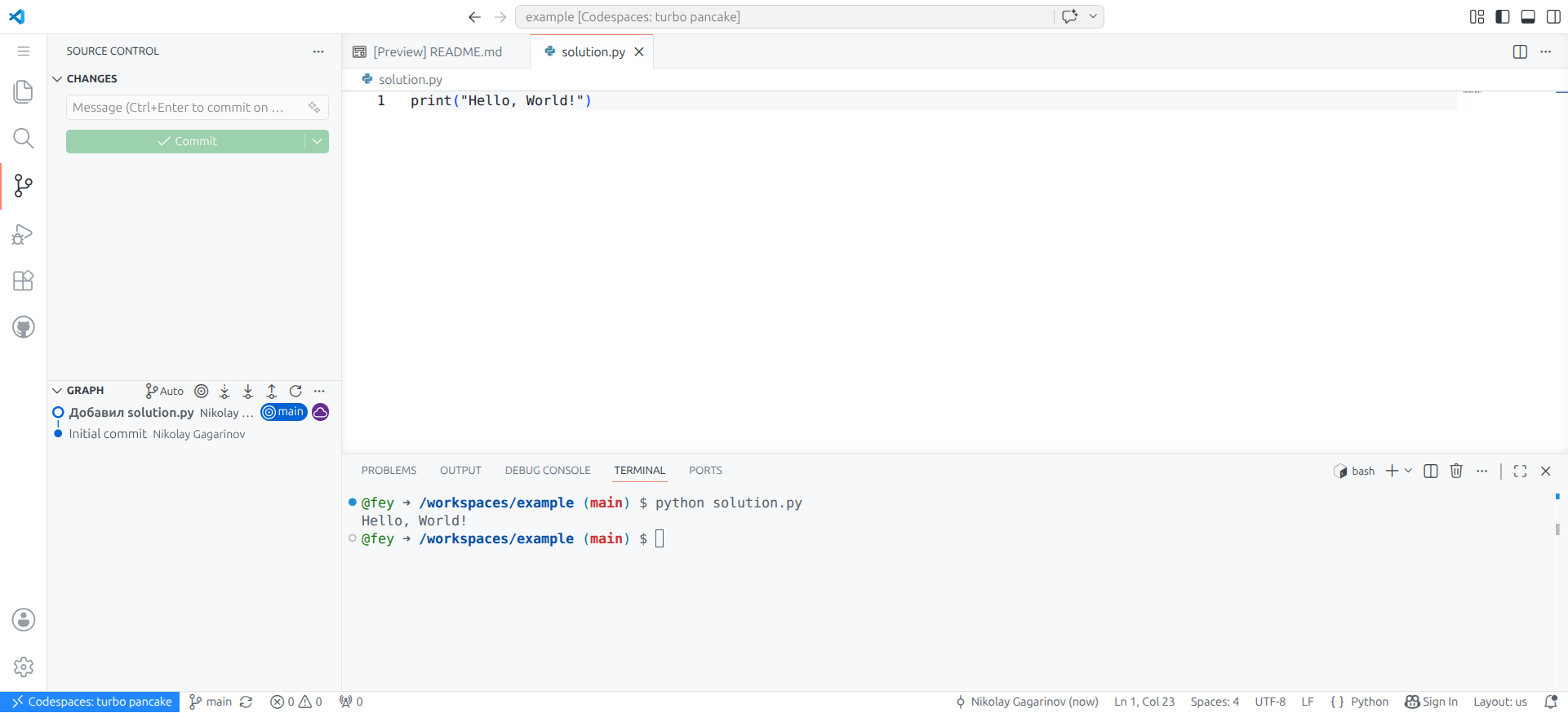The image size is (1568, 713).
Task: Toggle the bottom Panel visibility
Action: click(1528, 17)
